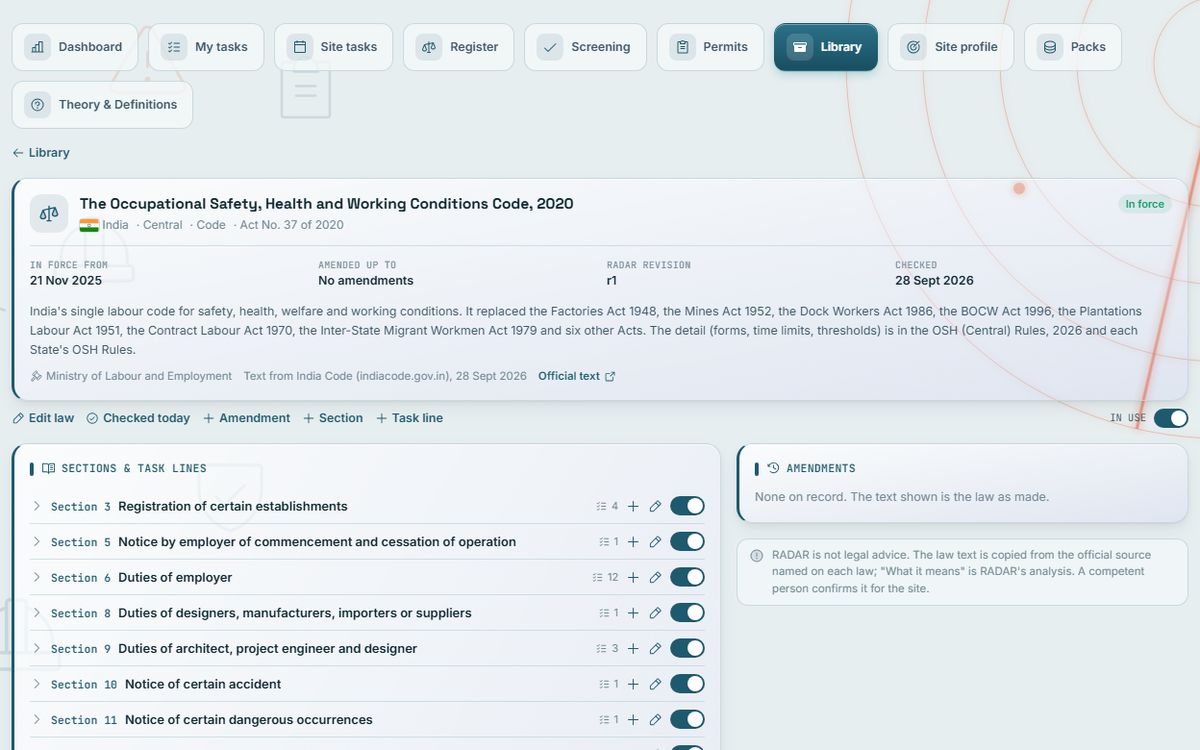
Task: Go back via the Library link
Action: tap(41, 153)
